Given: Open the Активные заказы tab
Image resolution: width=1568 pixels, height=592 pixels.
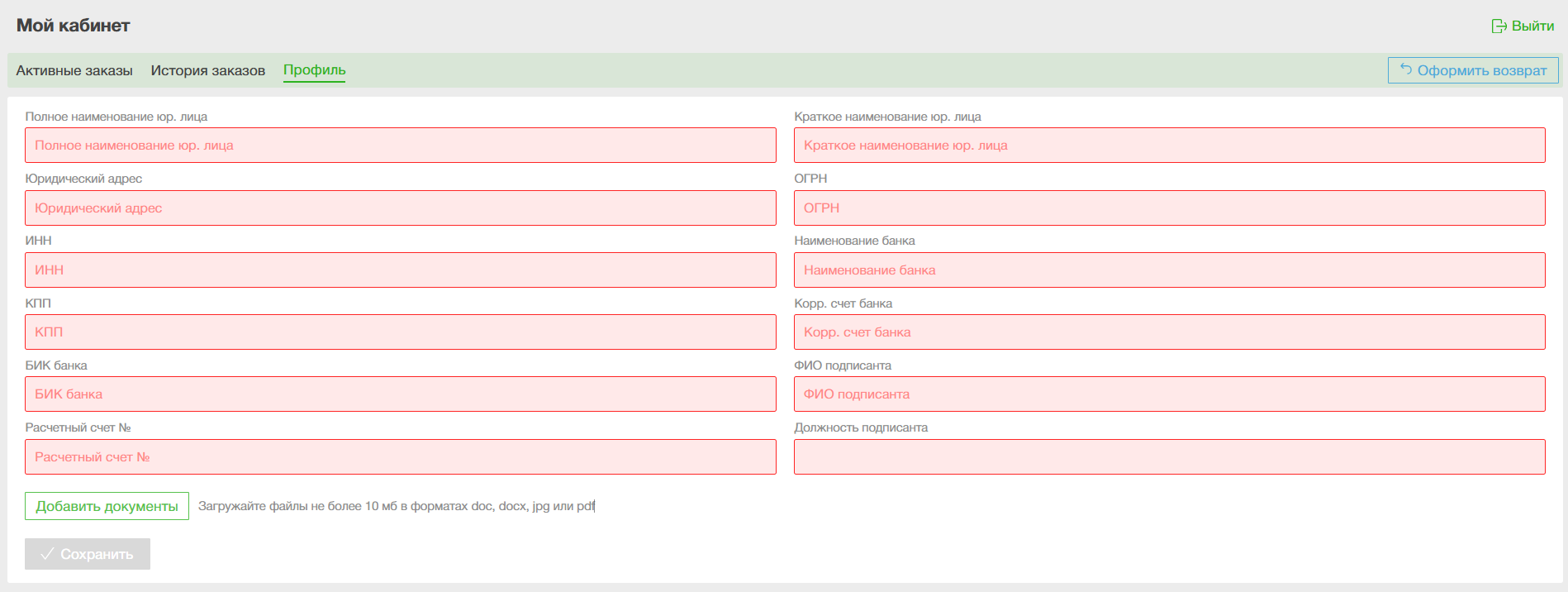Looking at the screenshot, I should pyautogui.click(x=74, y=70).
